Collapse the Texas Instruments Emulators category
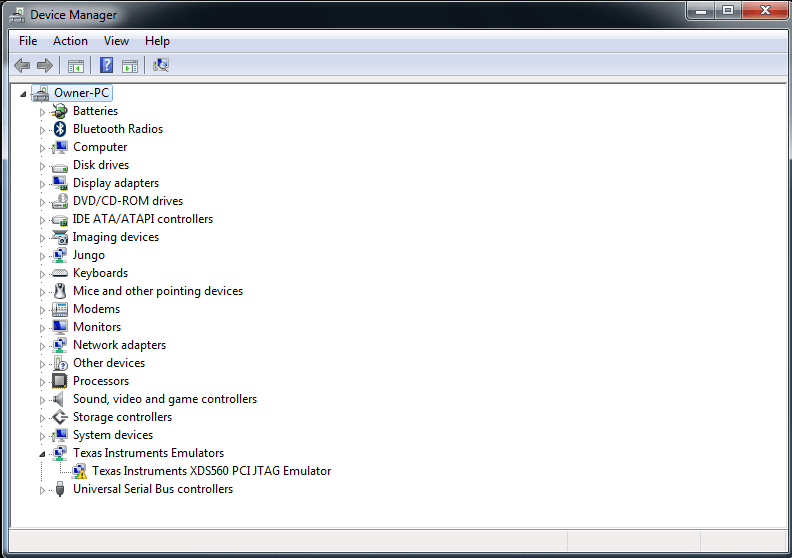This screenshot has width=792, height=558. point(42,454)
